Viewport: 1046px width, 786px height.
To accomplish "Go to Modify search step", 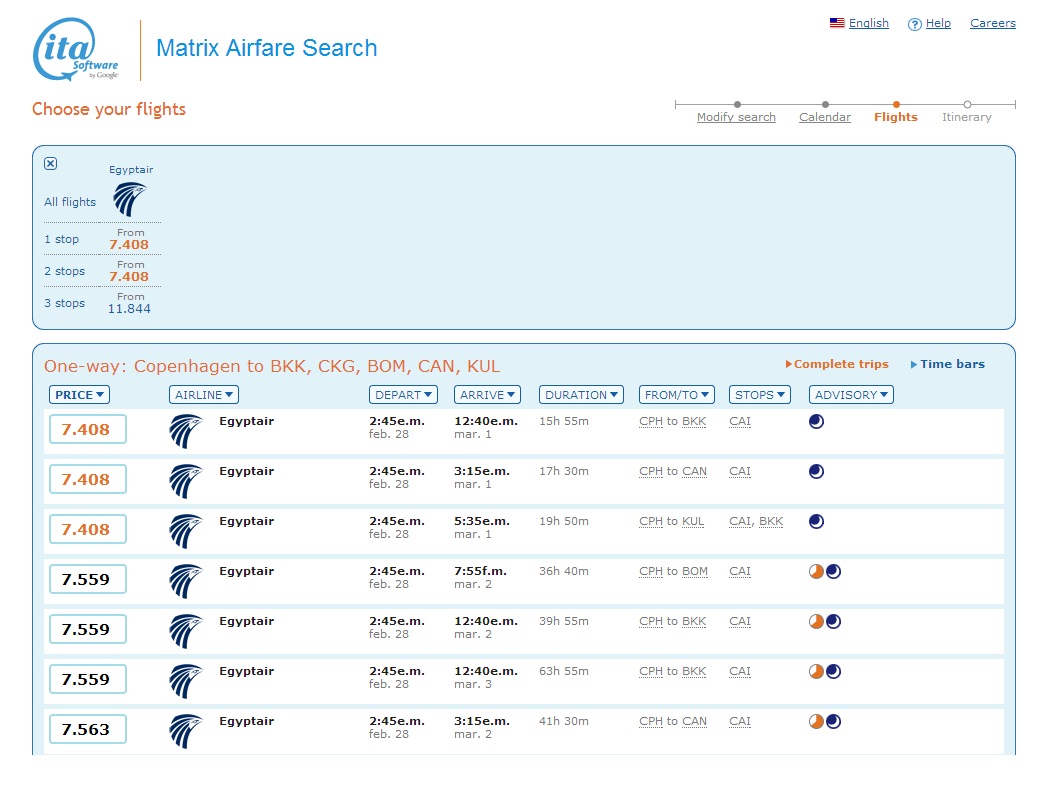I will click(736, 117).
